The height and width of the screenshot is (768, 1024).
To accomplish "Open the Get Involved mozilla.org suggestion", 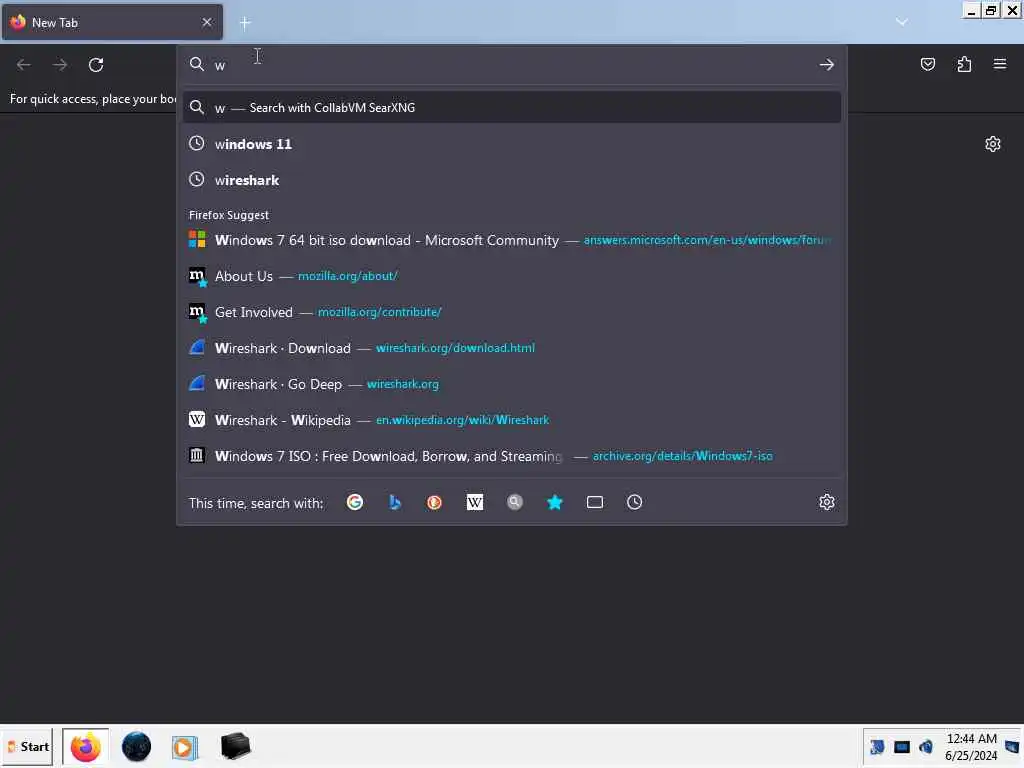I will click(x=512, y=312).
